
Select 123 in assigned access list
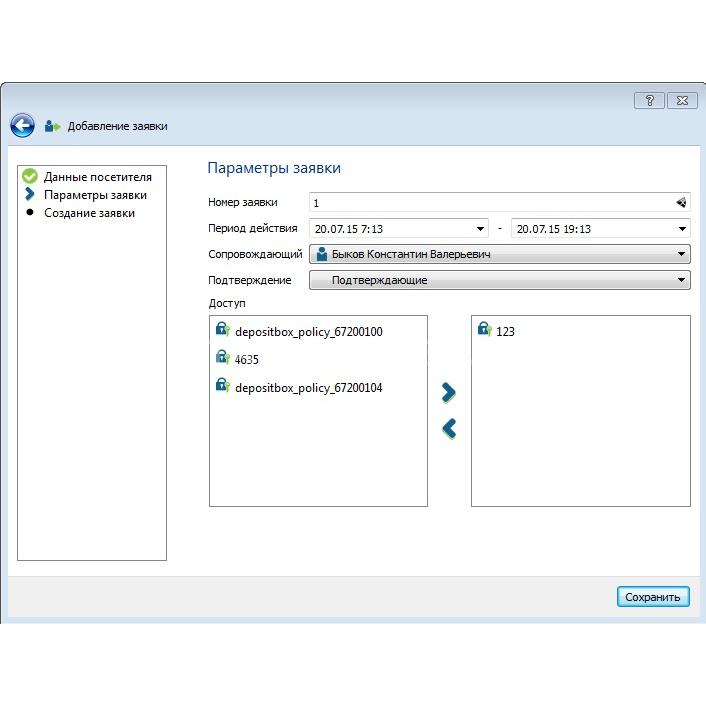[505, 332]
